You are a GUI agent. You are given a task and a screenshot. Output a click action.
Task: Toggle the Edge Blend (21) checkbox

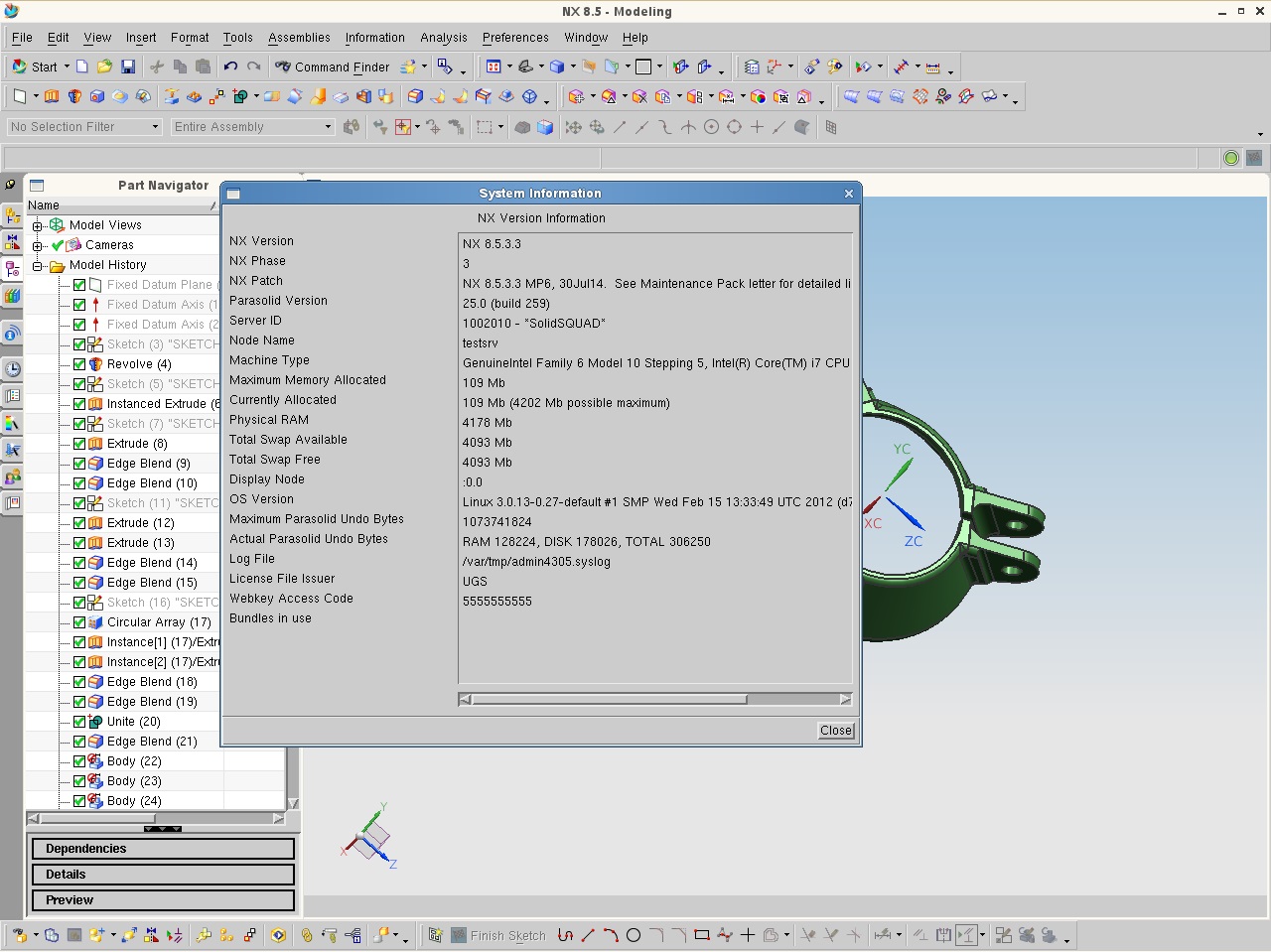[x=79, y=742]
